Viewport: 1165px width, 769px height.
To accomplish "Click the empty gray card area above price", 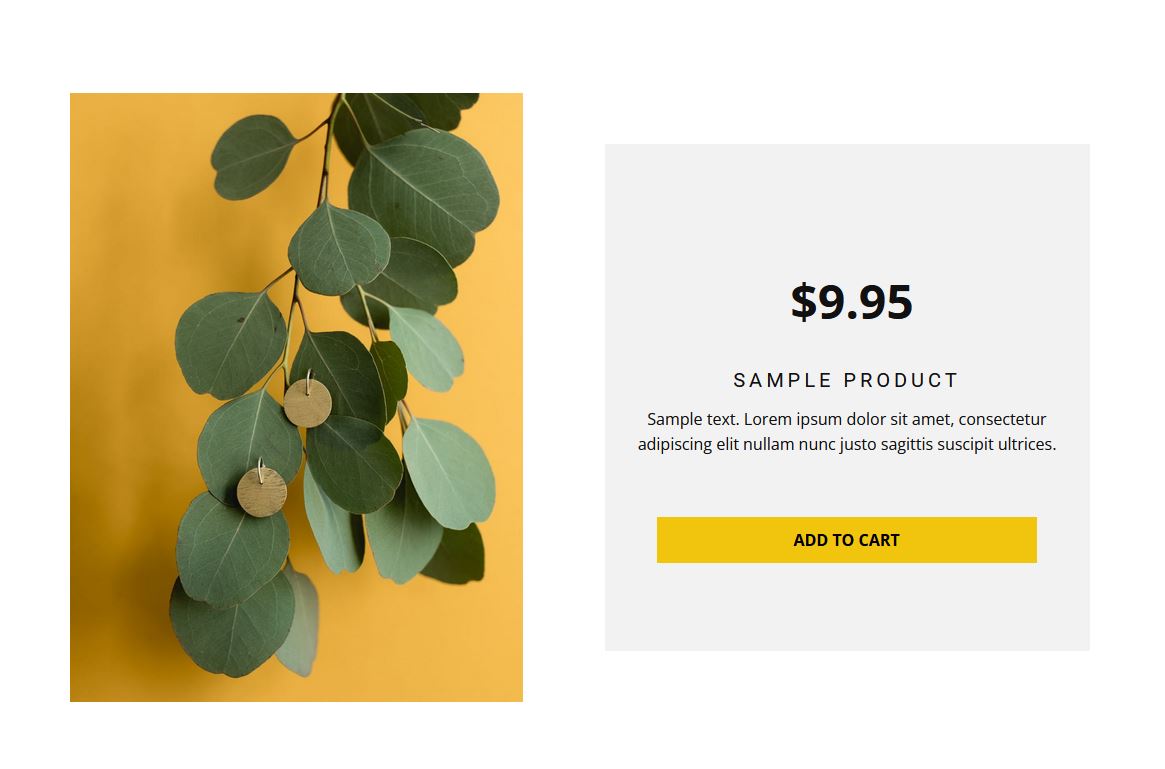I will [x=847, y=208].
